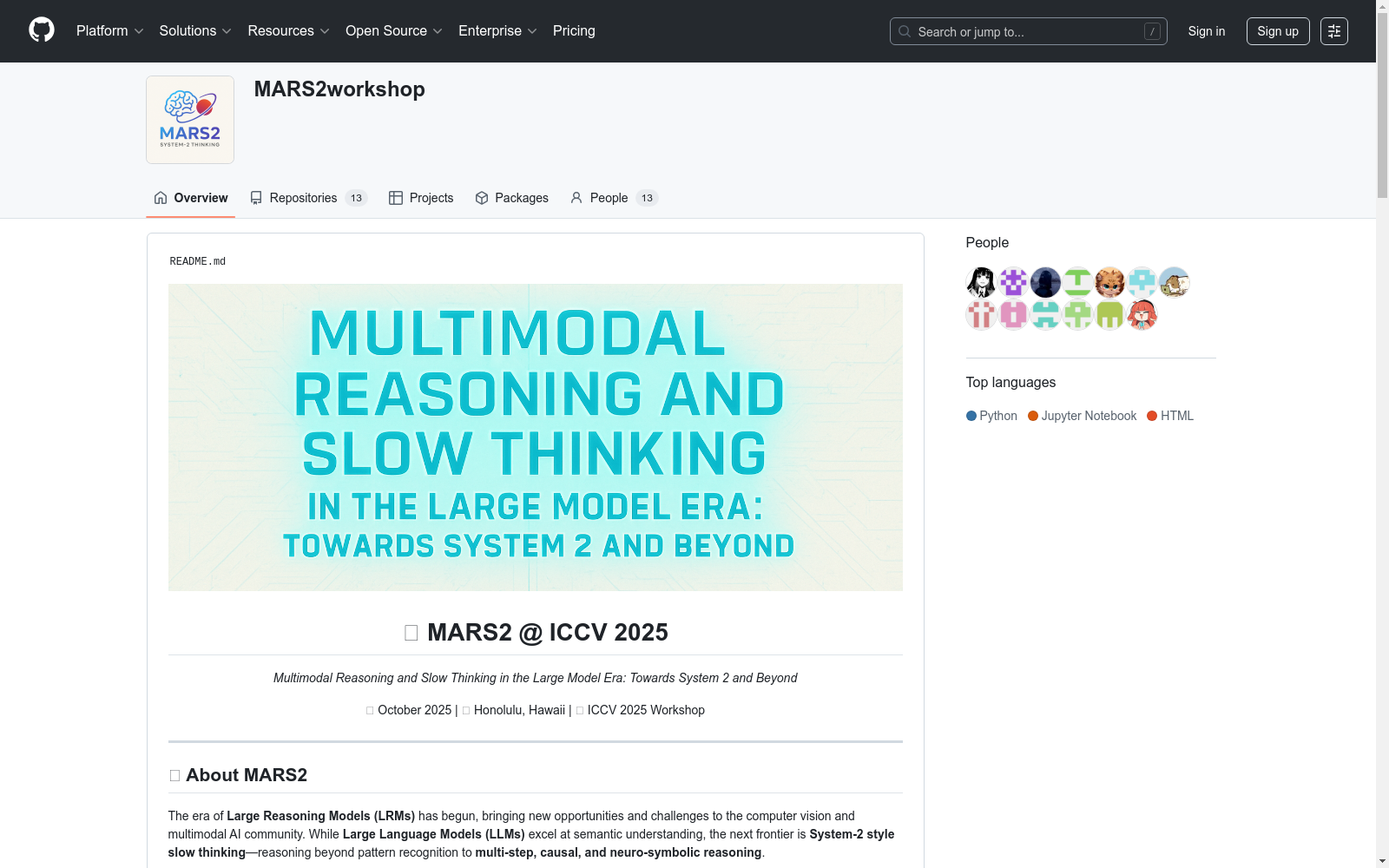The image size is (1389, 868).
Task: Click the page's vertical scrollbar thumb
Action: tap(1382, 106)
